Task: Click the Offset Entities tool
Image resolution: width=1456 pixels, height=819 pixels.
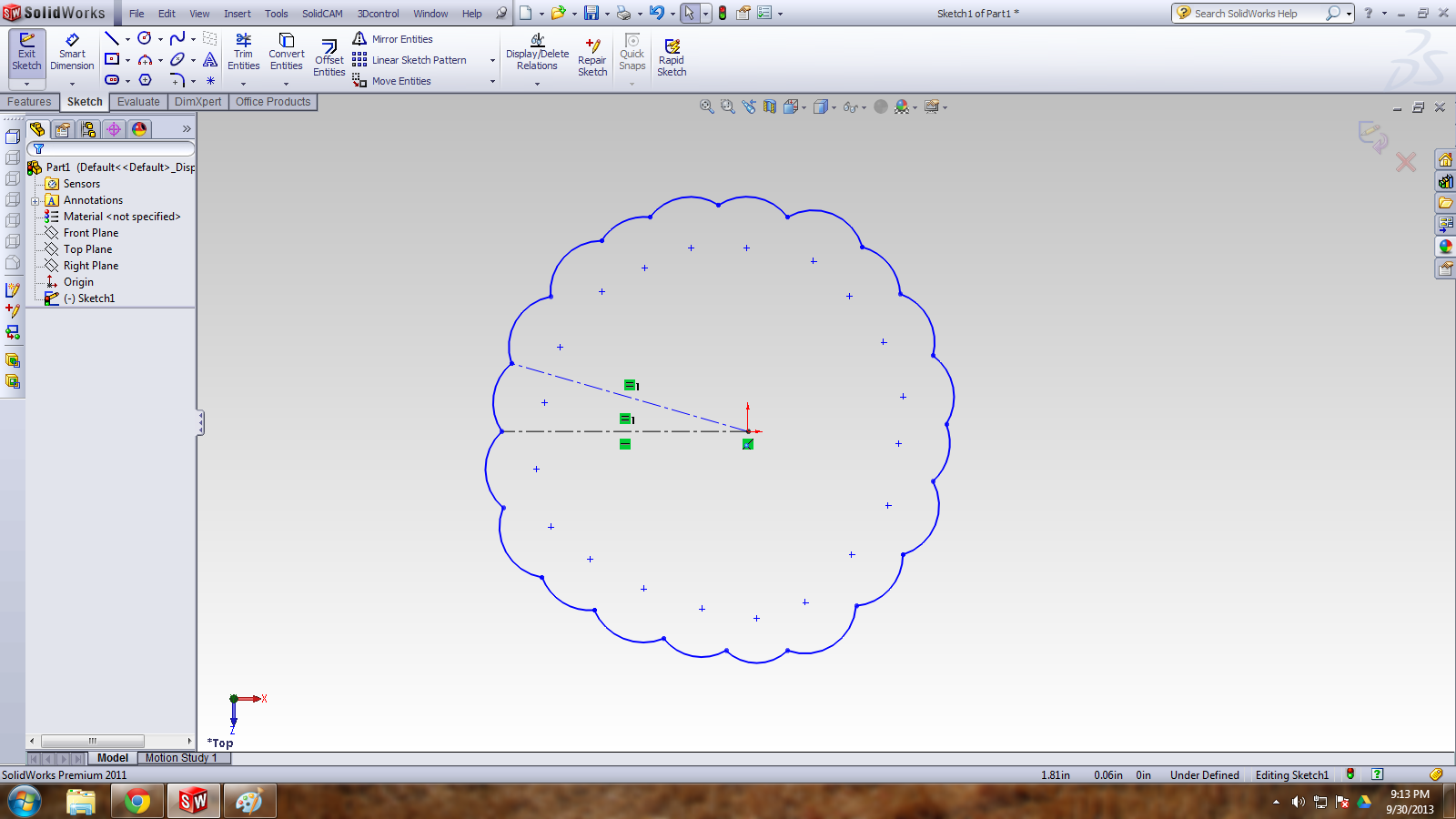Action: point(329,58)
